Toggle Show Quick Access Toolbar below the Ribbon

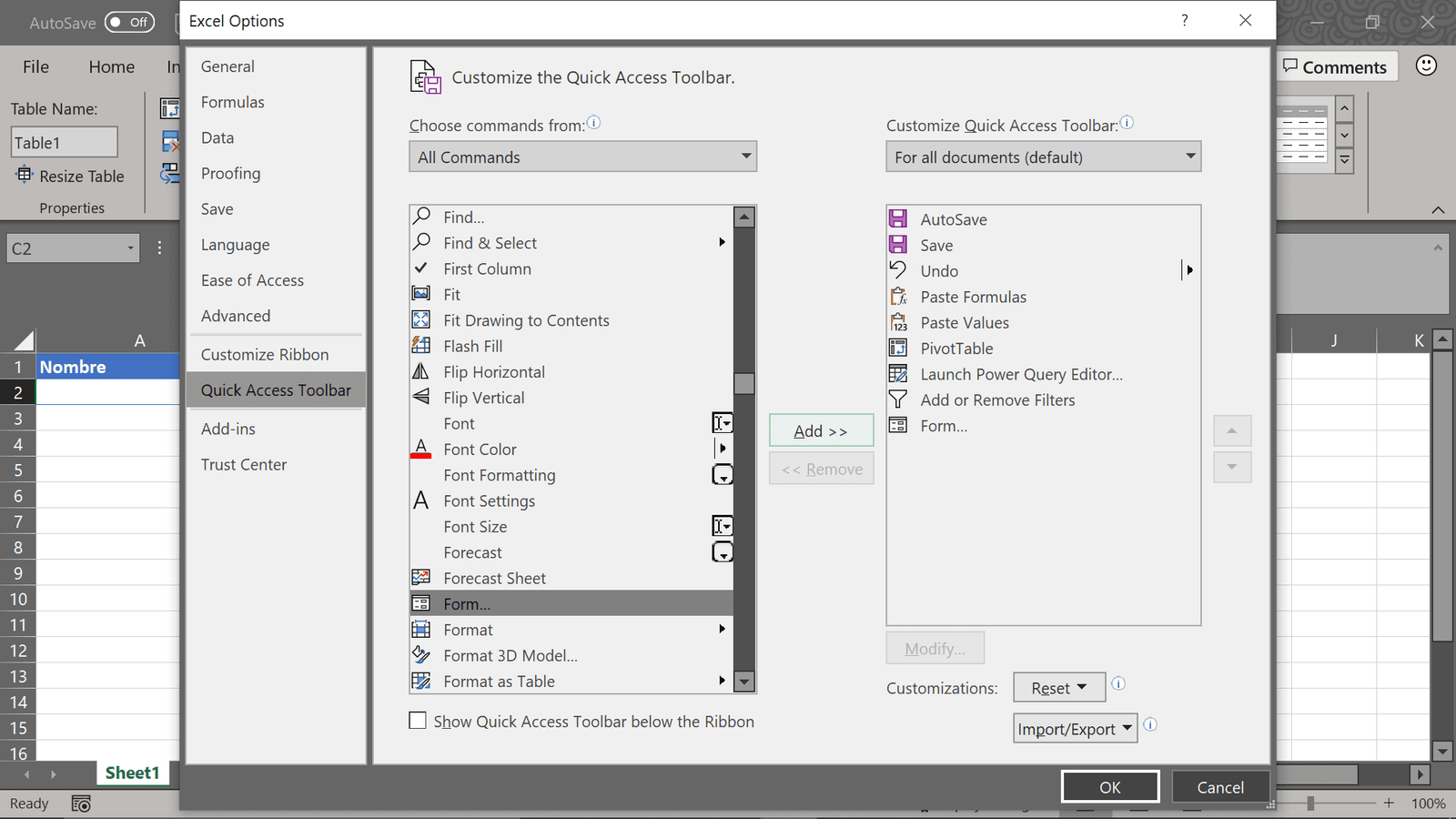click(x=419, y=720)
